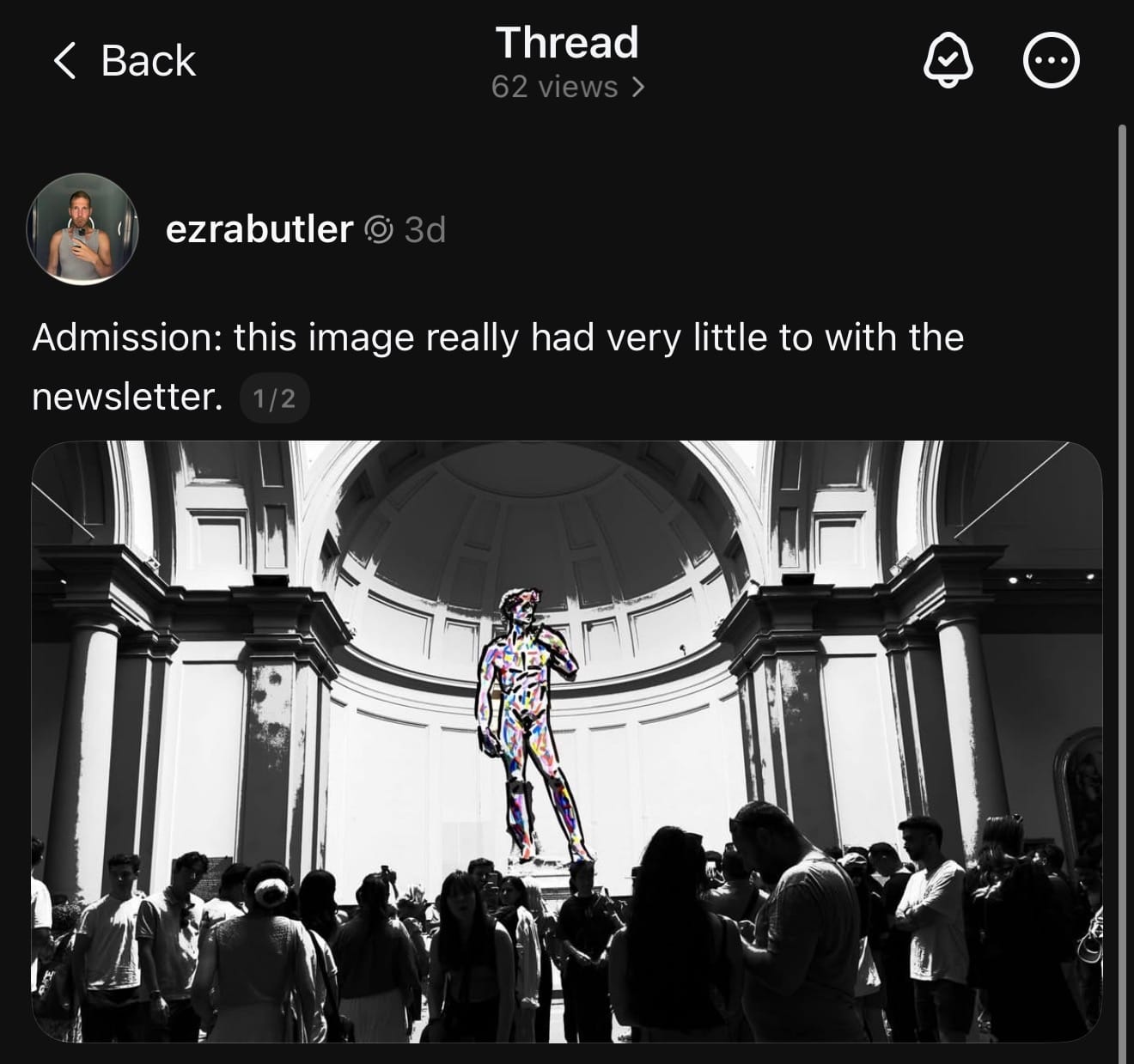Open ezrabutler's profile picture
Viewport: 1134px width, 1064px height.
point(82,229)
